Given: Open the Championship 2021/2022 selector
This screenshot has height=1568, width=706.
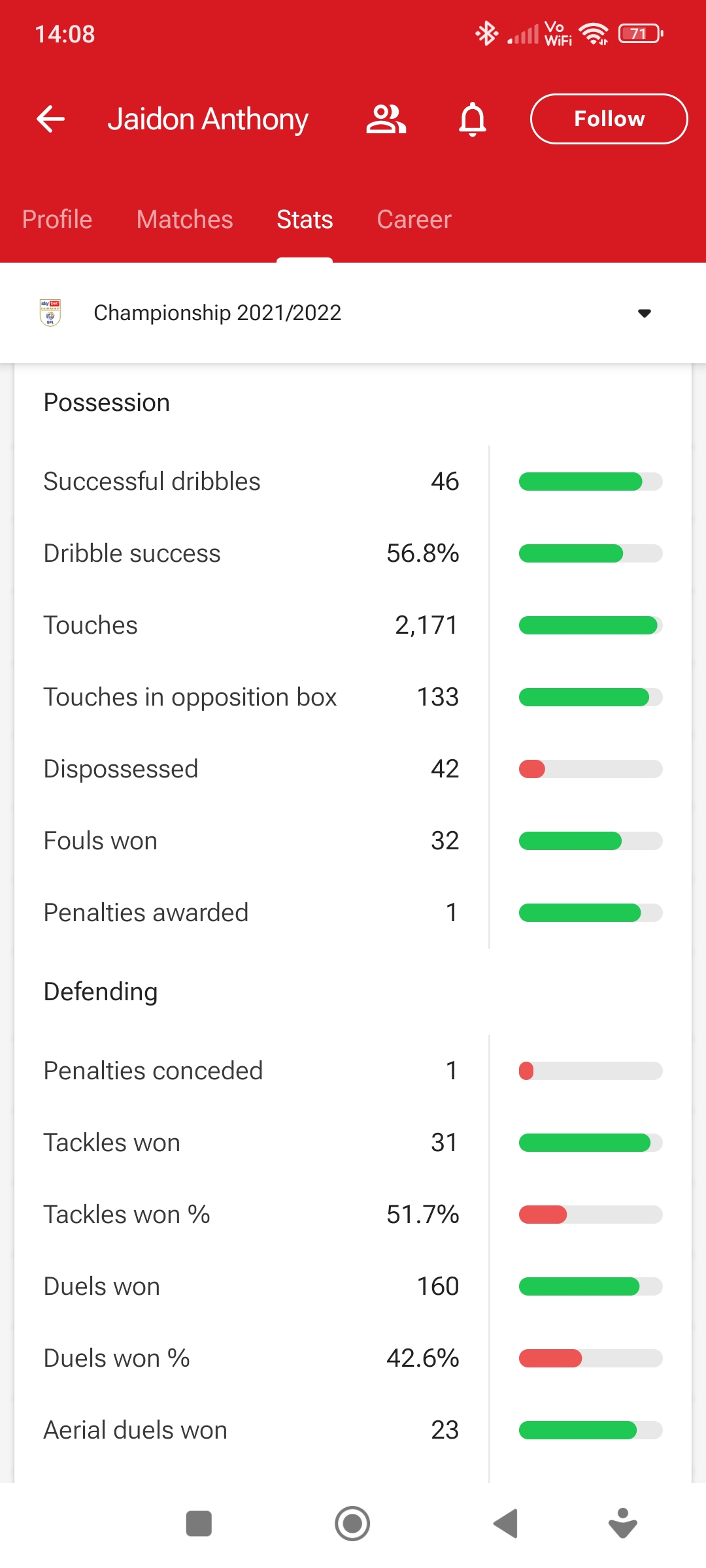Looking at the screenshot, I should tap(217, 313).
